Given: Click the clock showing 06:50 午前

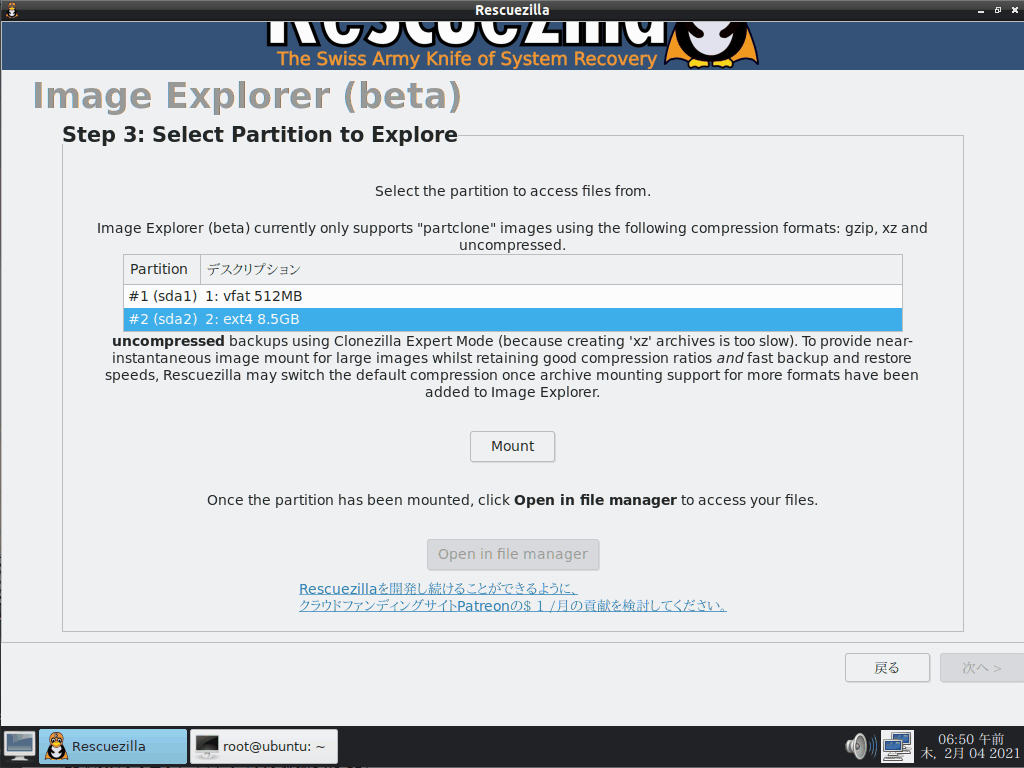Looking at the screenshot, I should 970,746.
